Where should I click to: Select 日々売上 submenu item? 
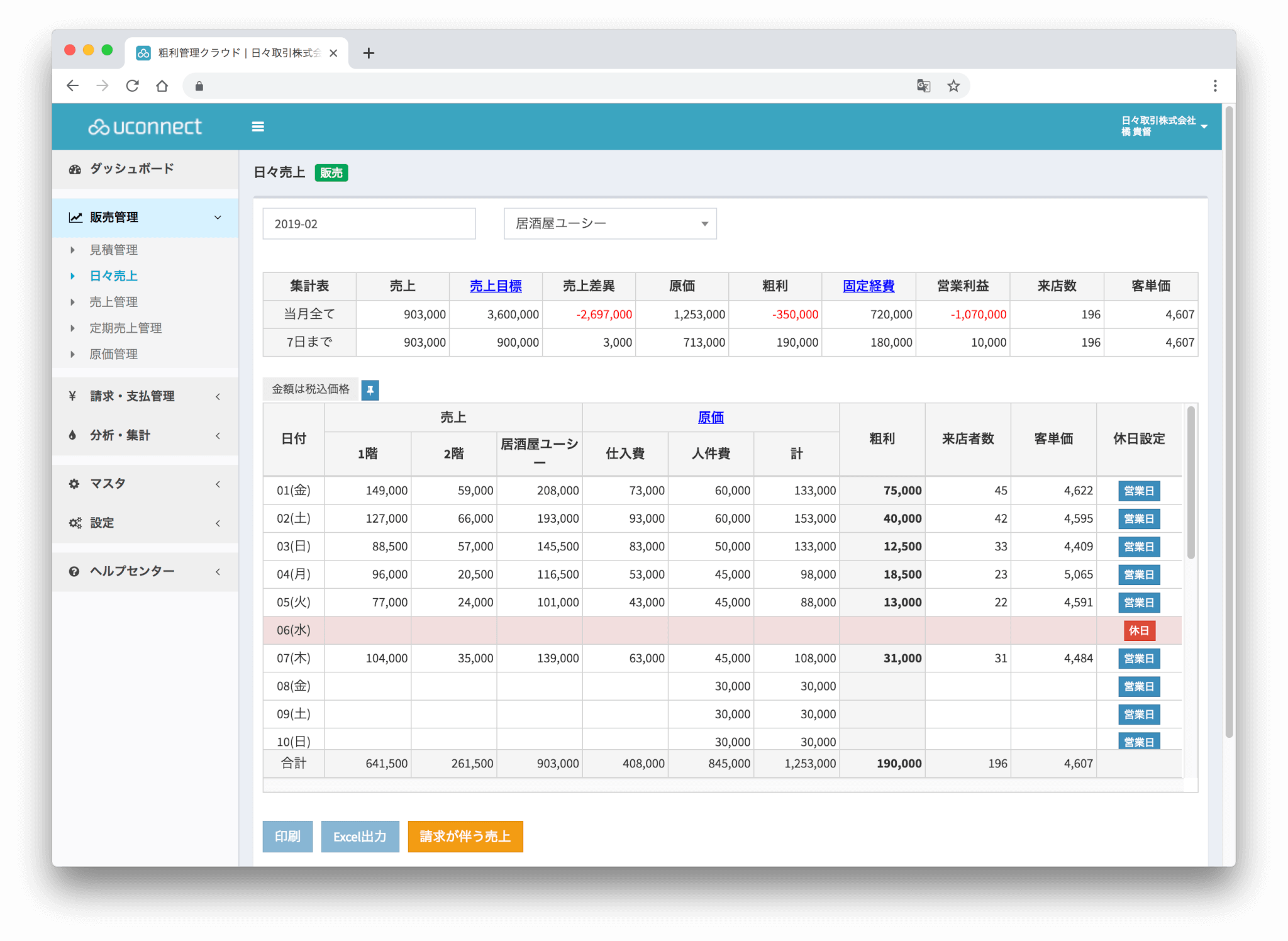tap(113, 276)
